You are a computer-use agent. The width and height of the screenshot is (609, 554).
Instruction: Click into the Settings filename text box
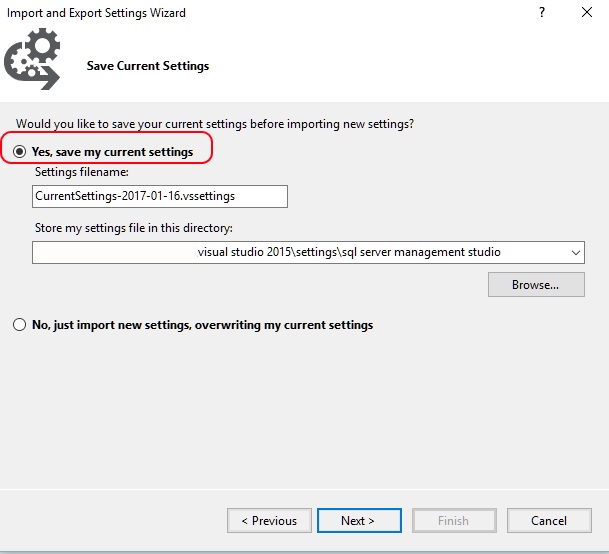pyautogui.click(x=160, y=196)
